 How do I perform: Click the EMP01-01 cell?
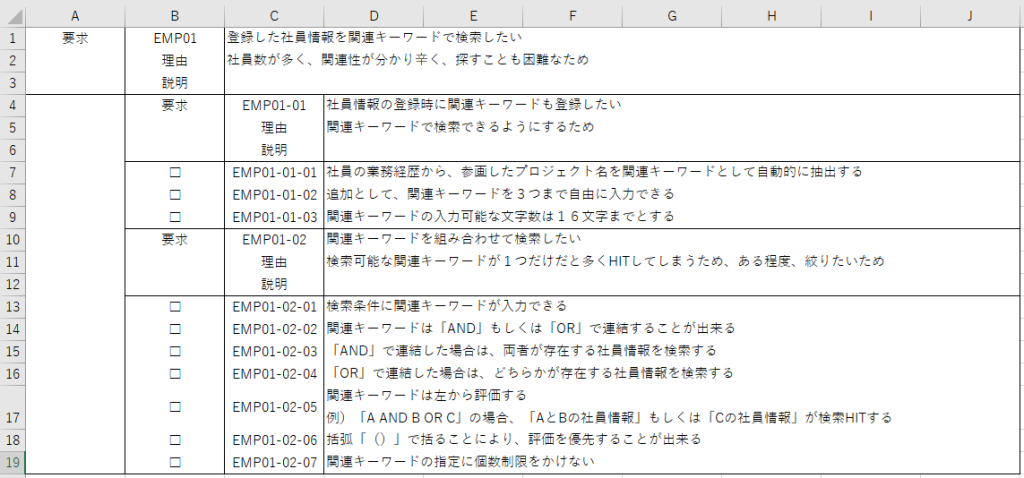pos(274,105)
